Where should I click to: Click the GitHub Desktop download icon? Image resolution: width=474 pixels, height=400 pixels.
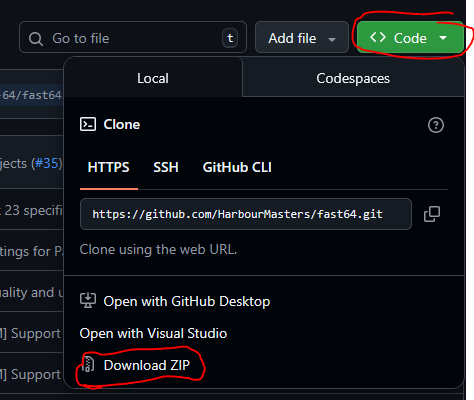click(88, 301)
